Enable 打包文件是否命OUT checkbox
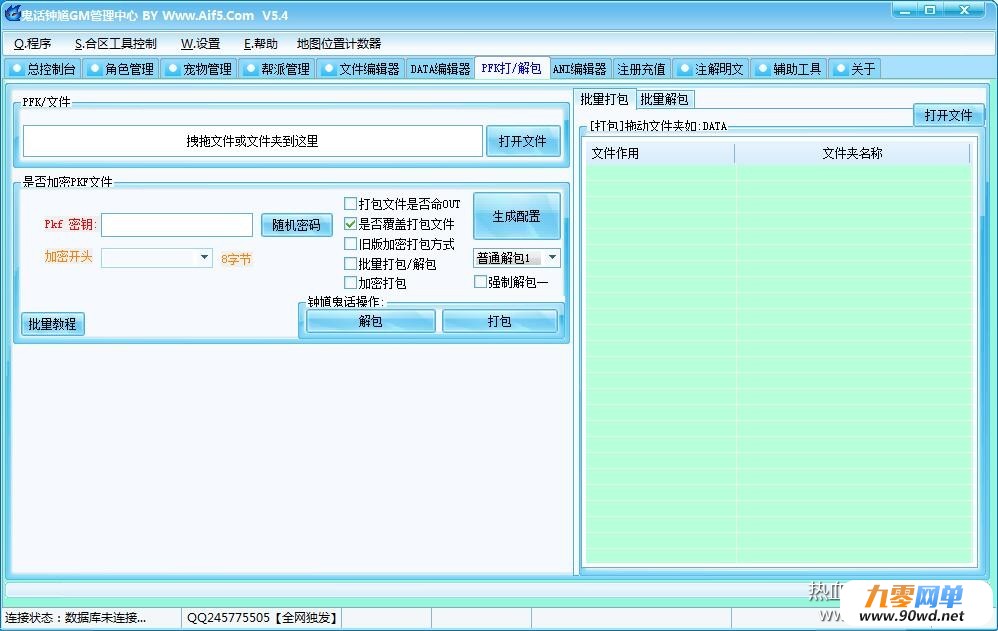Image resolution: width=998 pixels, height=631 pixels. click(350, 204)
